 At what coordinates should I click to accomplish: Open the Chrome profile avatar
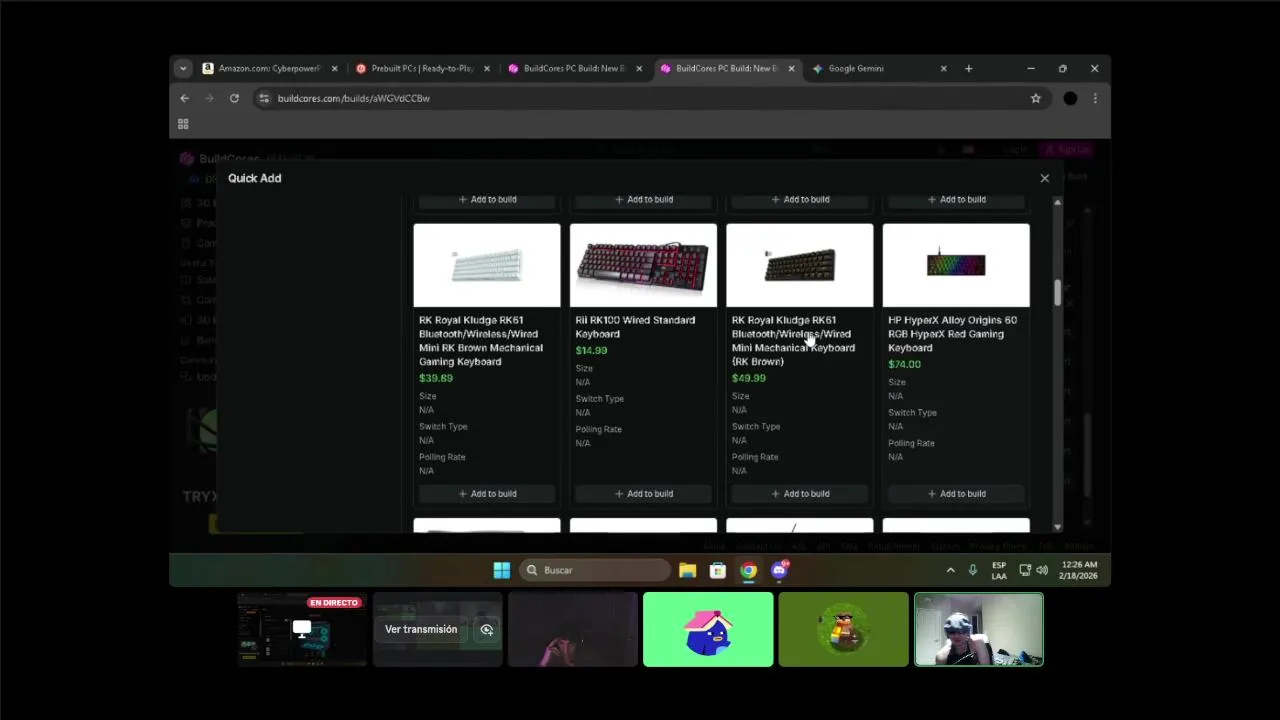1070,98
